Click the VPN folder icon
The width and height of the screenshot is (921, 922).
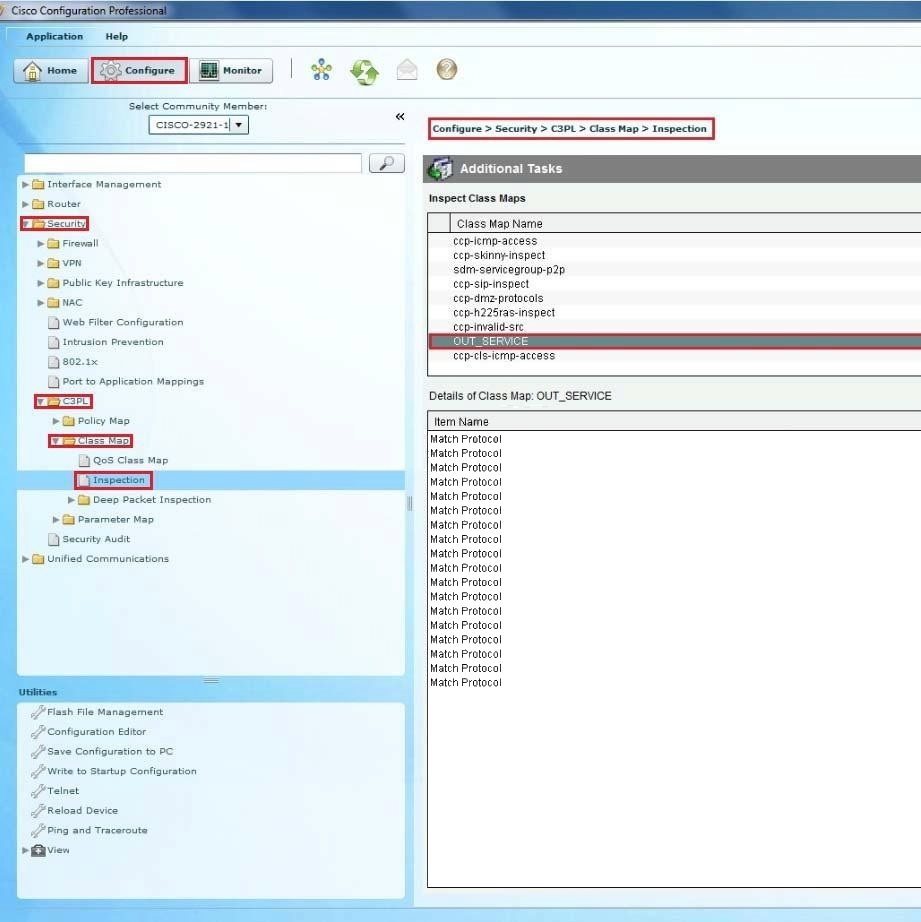pos(54,263)
